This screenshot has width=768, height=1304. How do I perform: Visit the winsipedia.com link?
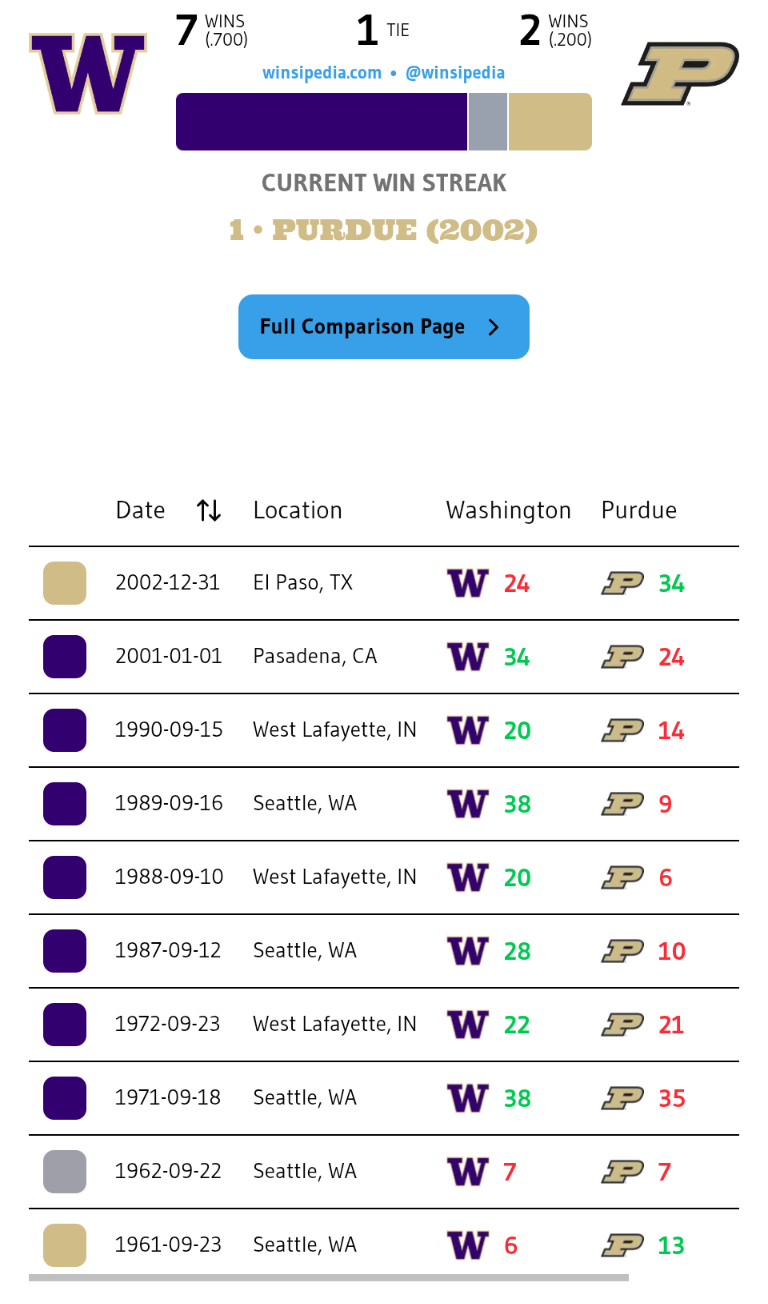click(x=322, y=73)
